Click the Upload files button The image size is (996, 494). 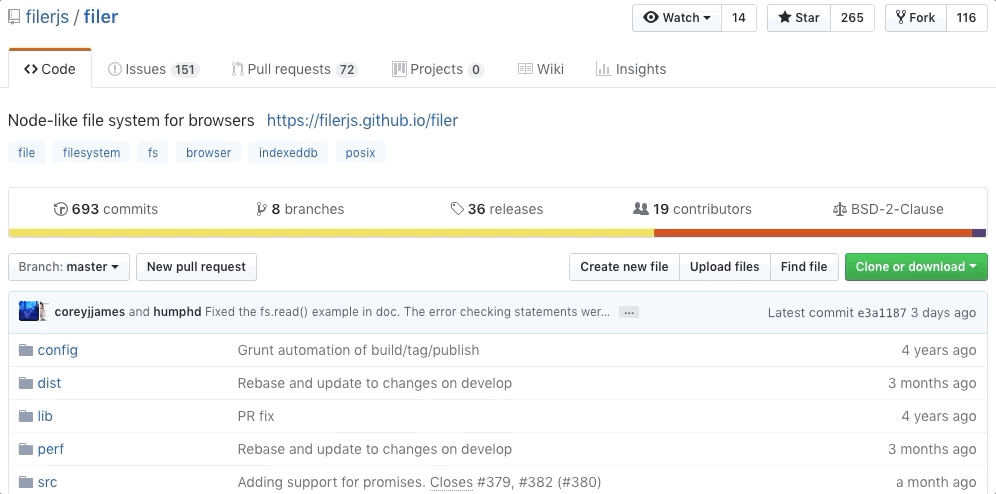[x=725, y=267]
